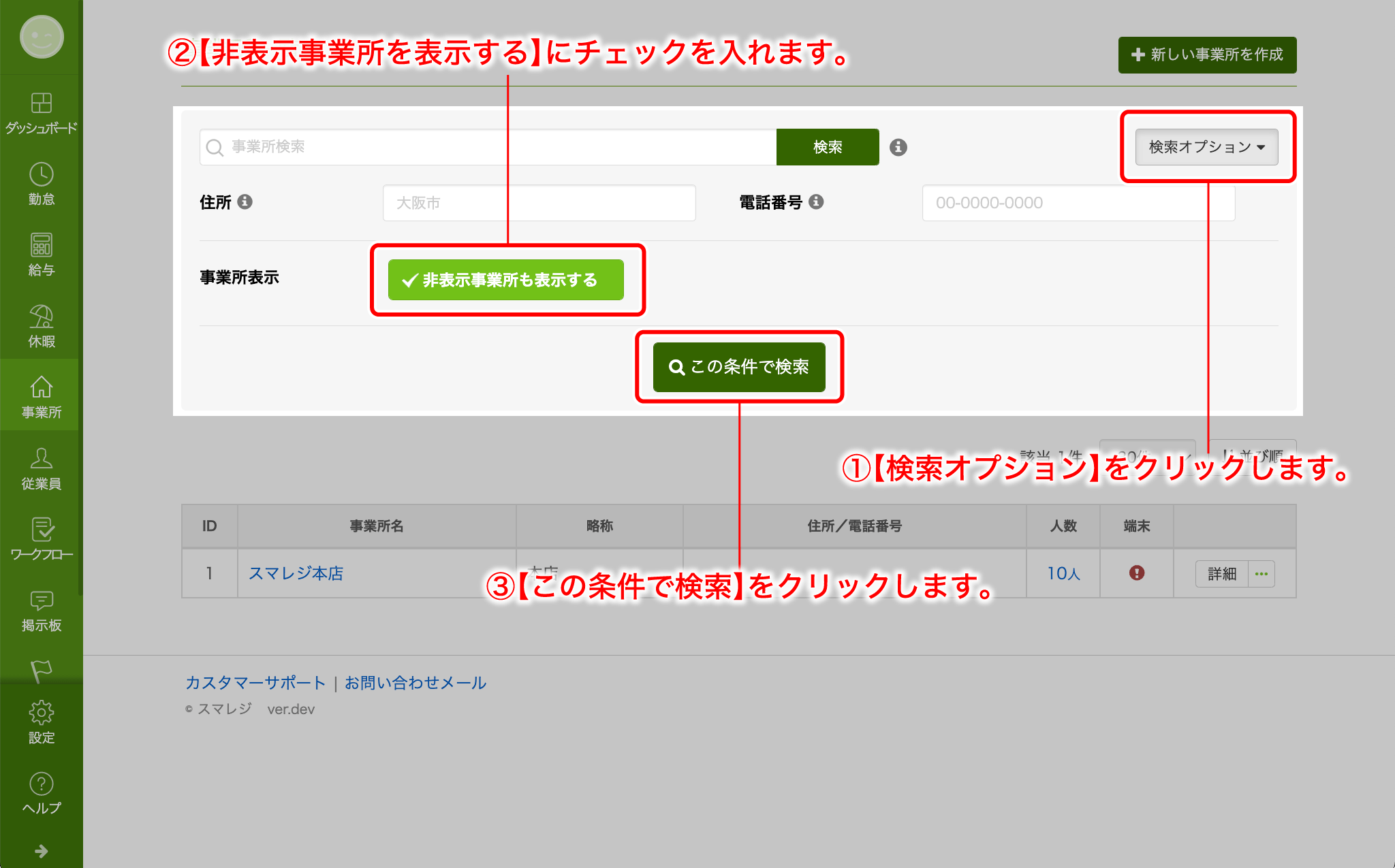Focus the 事業所検索 search field
The height and width of the screenshot is (868, 1395).
[488, 147]
